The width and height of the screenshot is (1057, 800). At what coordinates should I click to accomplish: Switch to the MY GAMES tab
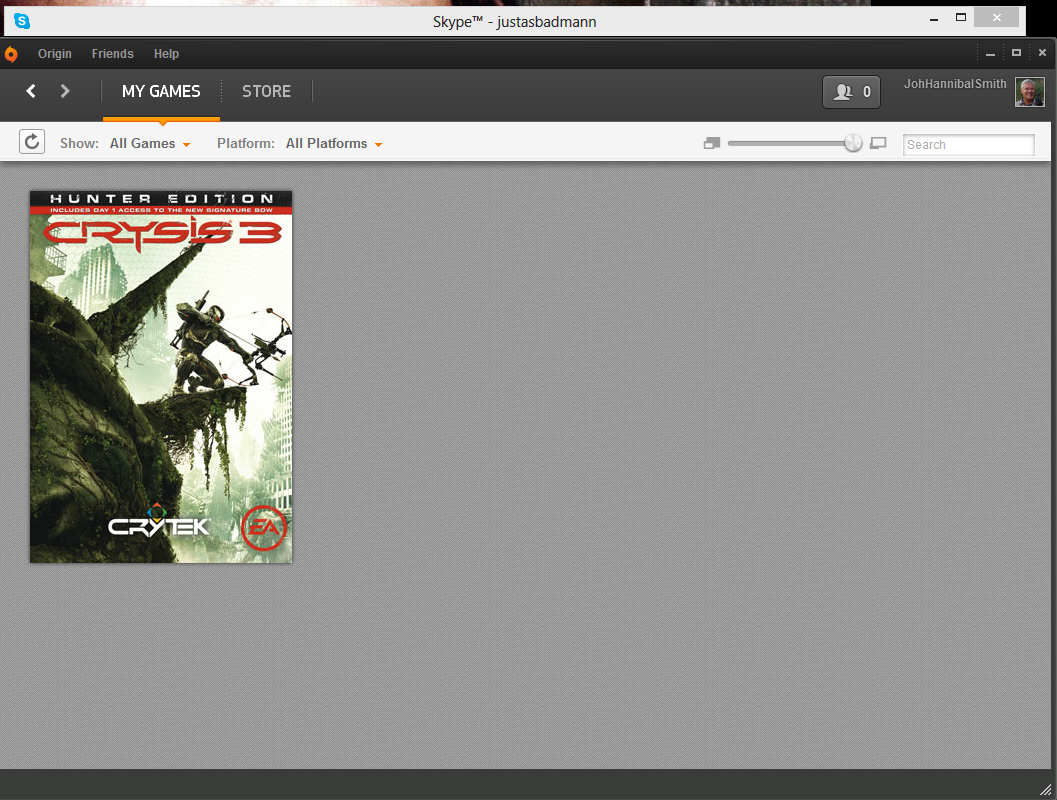coord(161,92)
